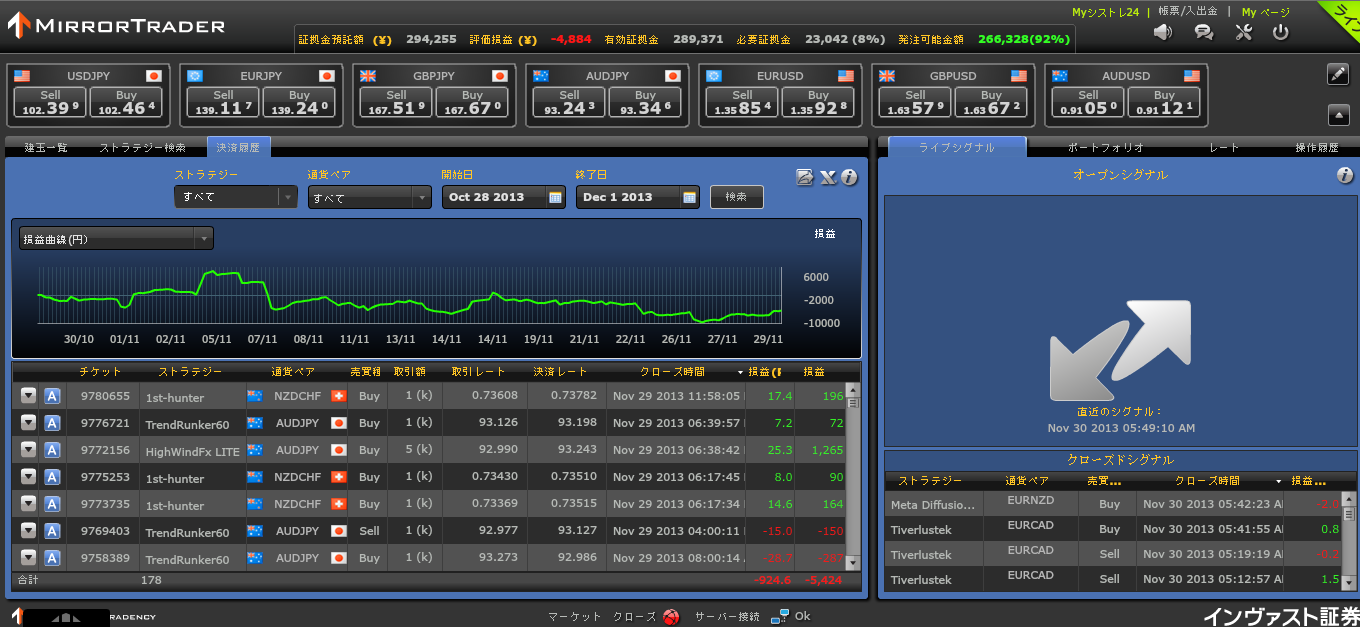Collapse the rates bar with up arrow
The height and width of the screenshot is (627, 1360).
[1339, 115]
